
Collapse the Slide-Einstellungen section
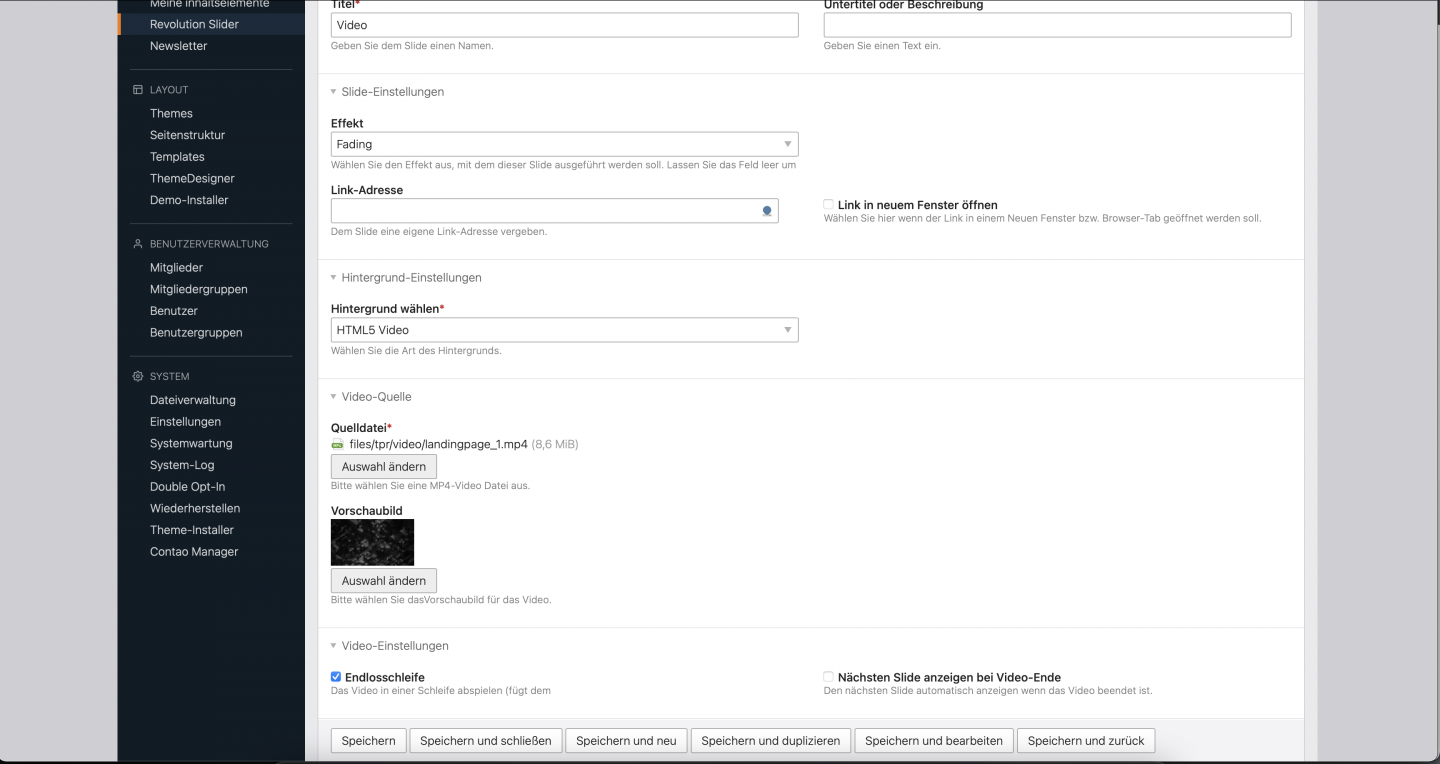[x=392, y=92]
